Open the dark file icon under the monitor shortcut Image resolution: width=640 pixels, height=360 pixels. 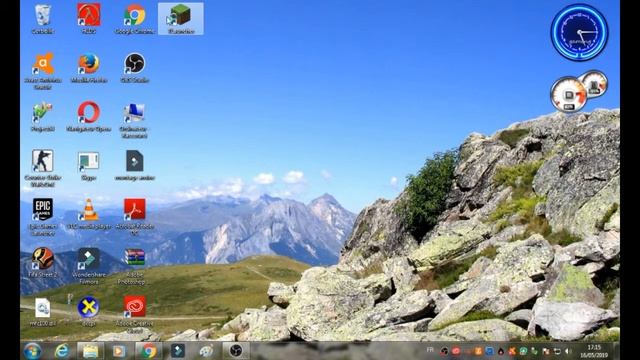point(134,166)
